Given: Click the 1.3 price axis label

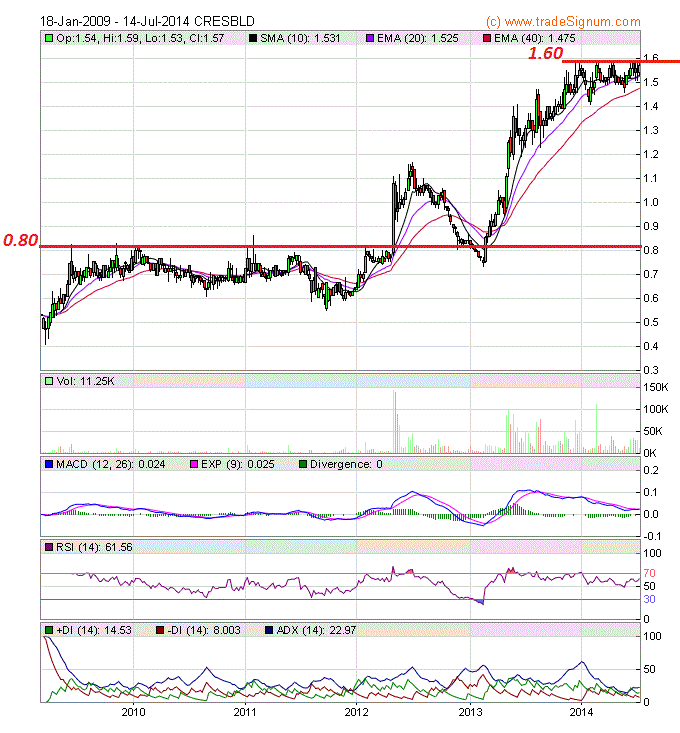Looking at the screenshot, I should tap(651, 130).
